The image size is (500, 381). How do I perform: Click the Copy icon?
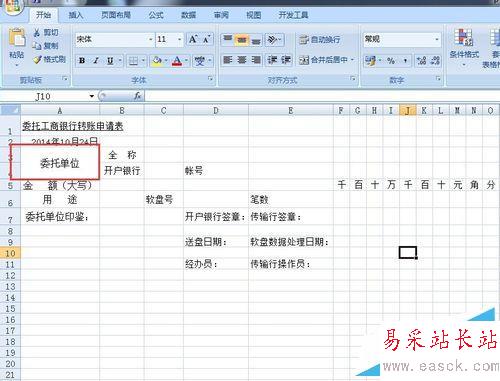(x=37, y=46)
